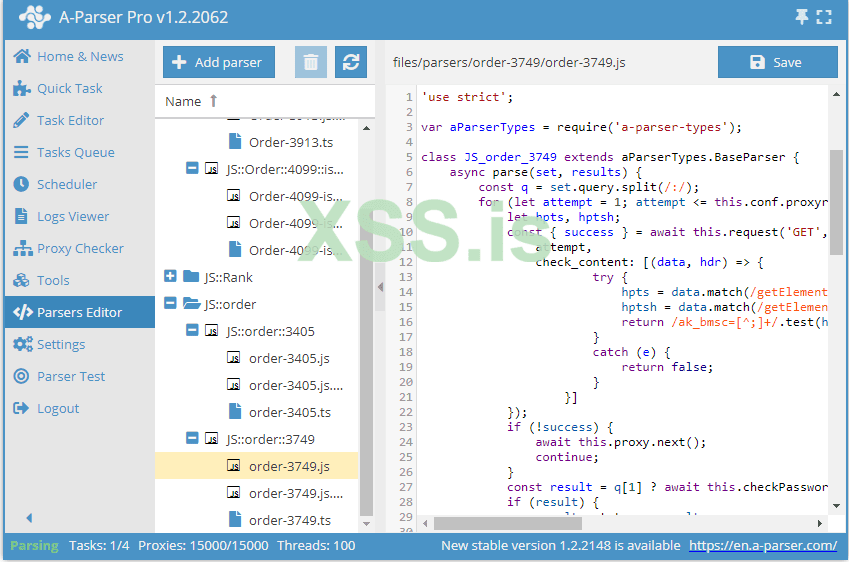The height and width of the screenshot is (562, 849).
Task: Click the Parser Test target icon
Action: (x=21, y=376)
